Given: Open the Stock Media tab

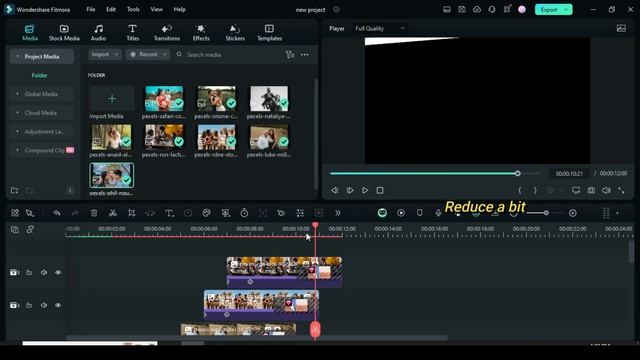Looking at the screenshot, I should pyautogui.click(x=64, y=33).
